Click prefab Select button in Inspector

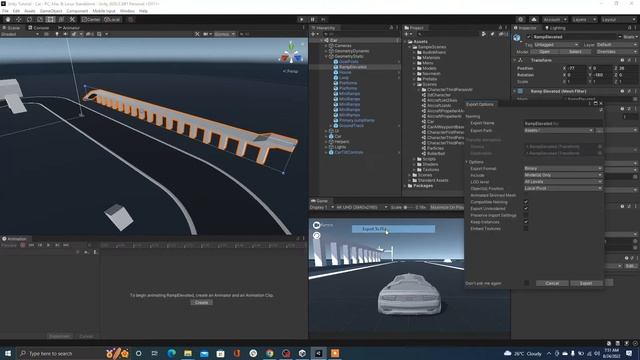click(x=575, y=52)
